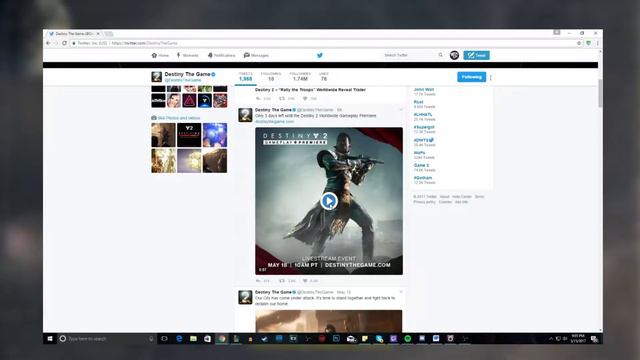Screen dimensions: 640x360
Task: Open the blue glowing media thumbnail
Action: coord(215,135)
